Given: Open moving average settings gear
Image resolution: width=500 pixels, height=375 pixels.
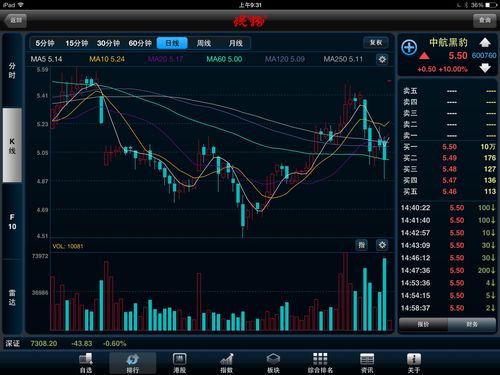Looking at the screenshot, I should (382, 59).
